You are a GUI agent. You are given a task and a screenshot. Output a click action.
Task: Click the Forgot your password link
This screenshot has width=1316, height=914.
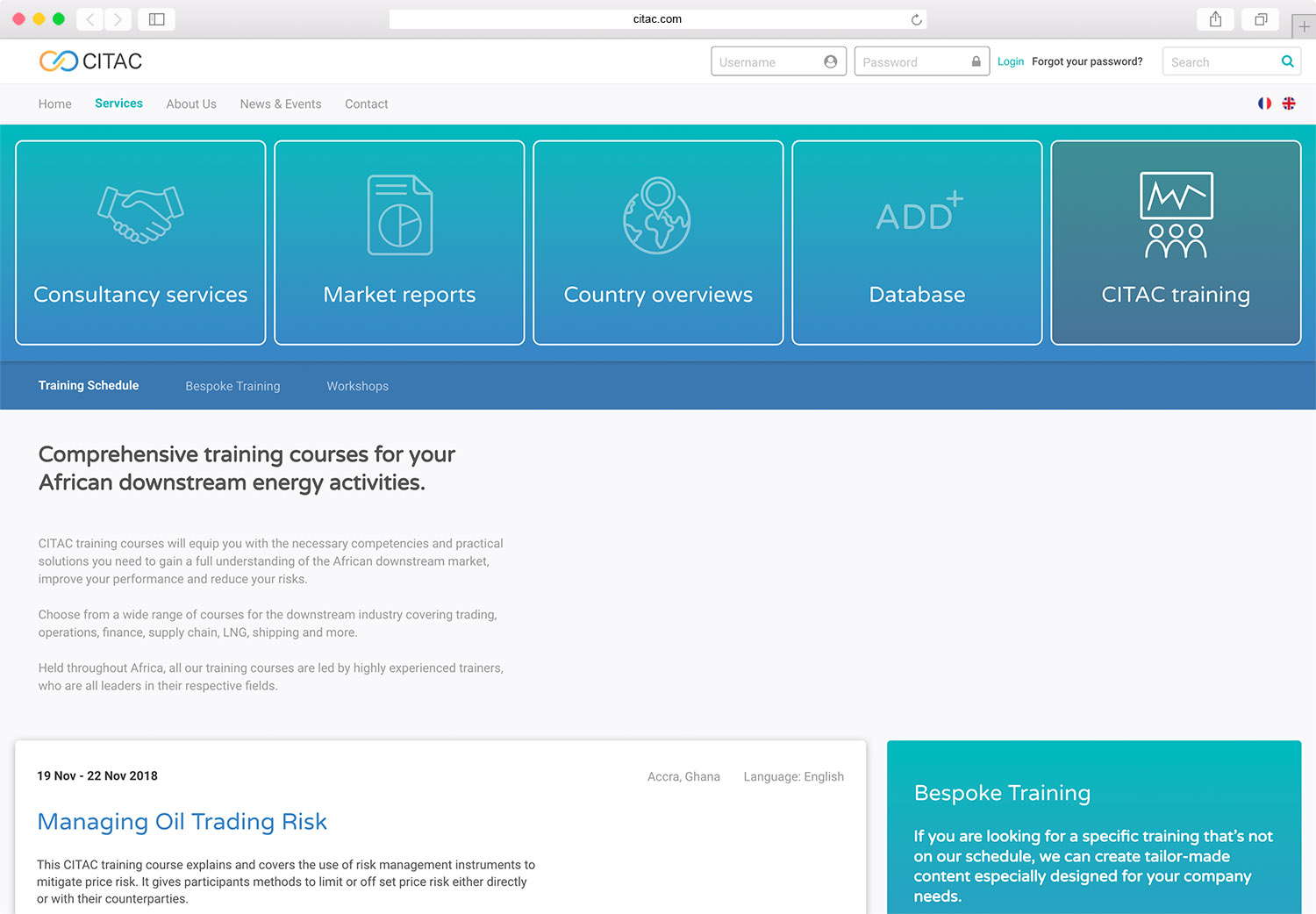(1087, 61)
